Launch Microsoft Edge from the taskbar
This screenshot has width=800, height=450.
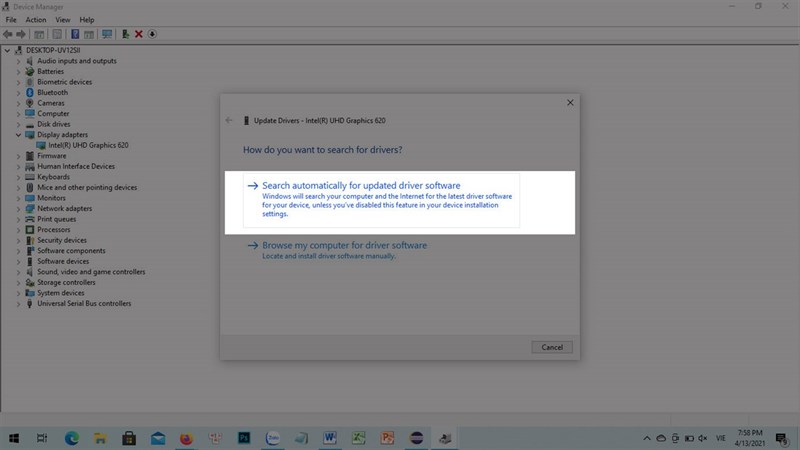click(x=71, y=438)
